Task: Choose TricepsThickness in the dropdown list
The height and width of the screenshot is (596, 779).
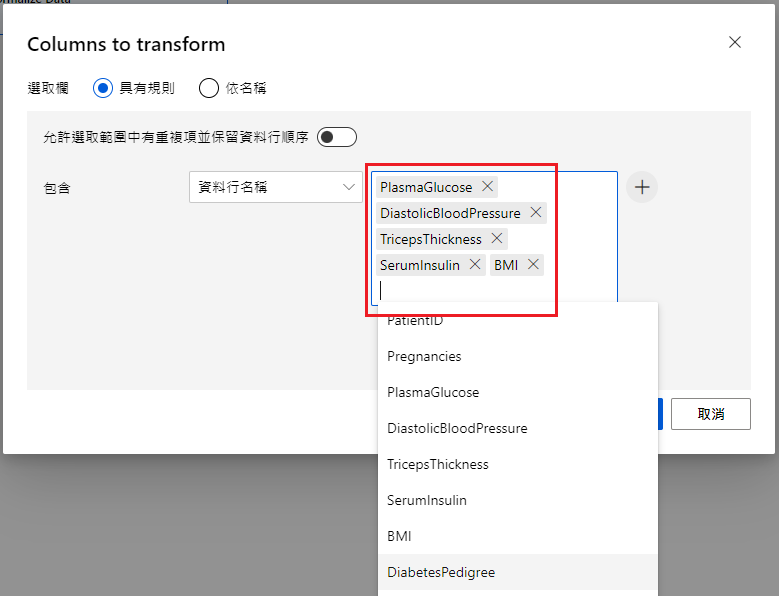Action: point(518,464)
